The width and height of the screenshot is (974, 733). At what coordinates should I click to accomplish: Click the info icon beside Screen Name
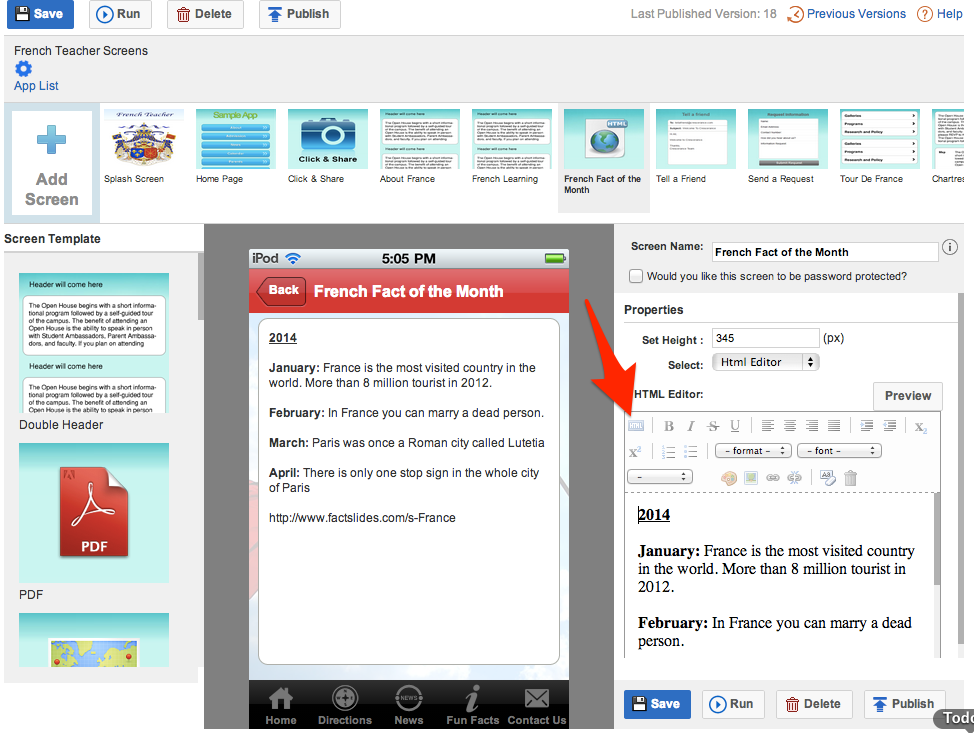pos(950,247)
